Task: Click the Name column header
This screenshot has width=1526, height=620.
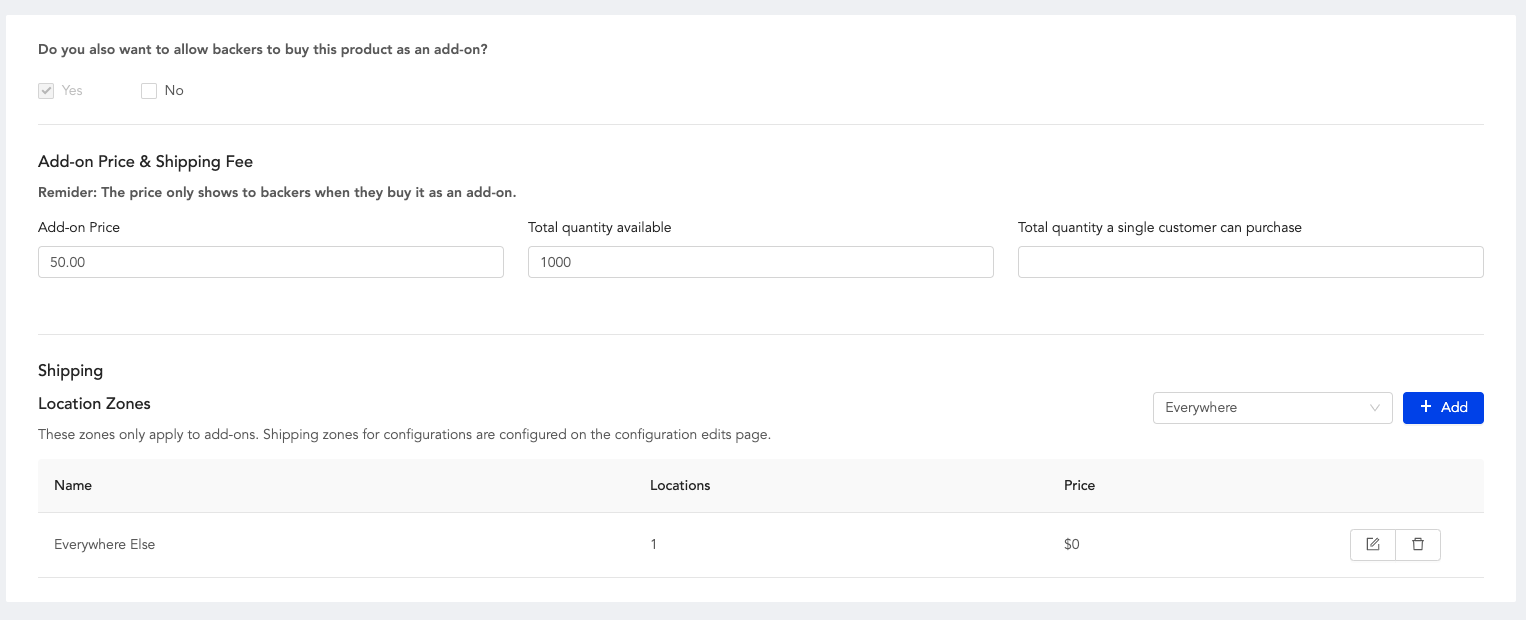Action: click(73, 486)
